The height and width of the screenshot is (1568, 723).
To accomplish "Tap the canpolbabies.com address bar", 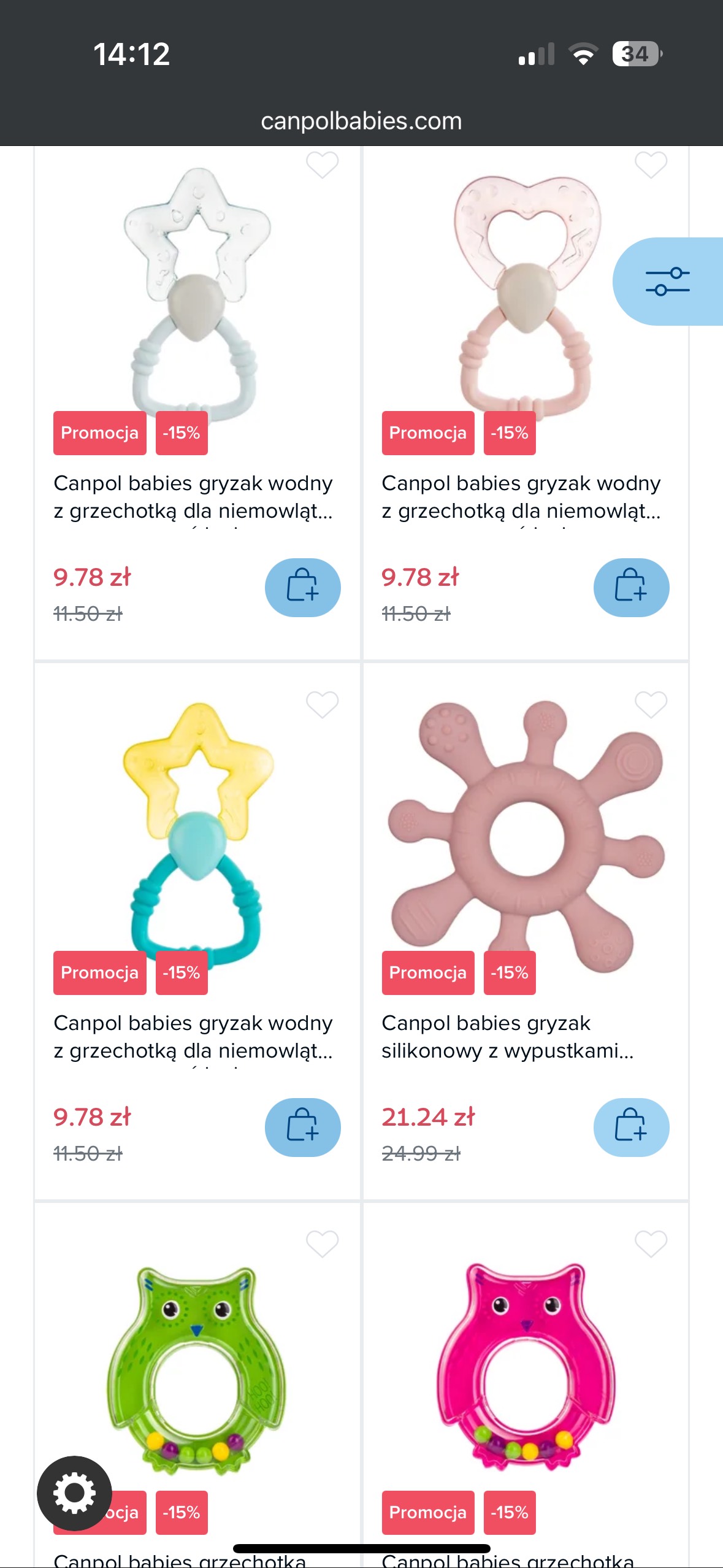I will (361, 121).
